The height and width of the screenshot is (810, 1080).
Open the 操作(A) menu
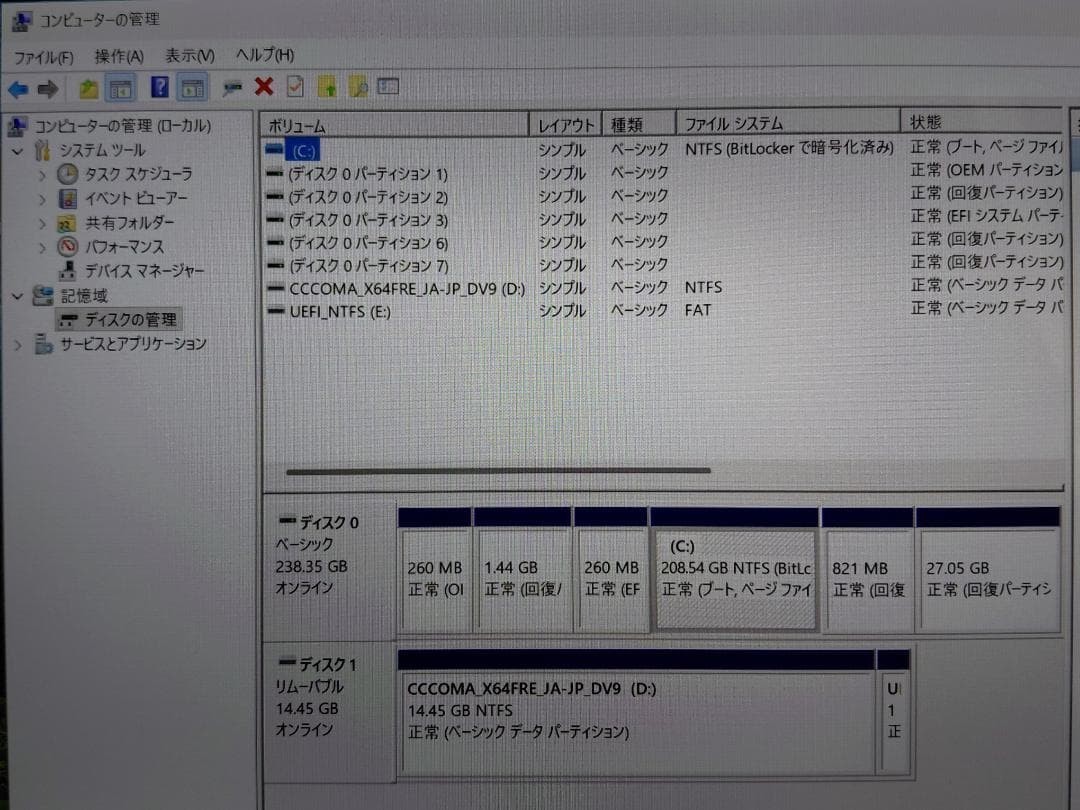coord(118,56)
